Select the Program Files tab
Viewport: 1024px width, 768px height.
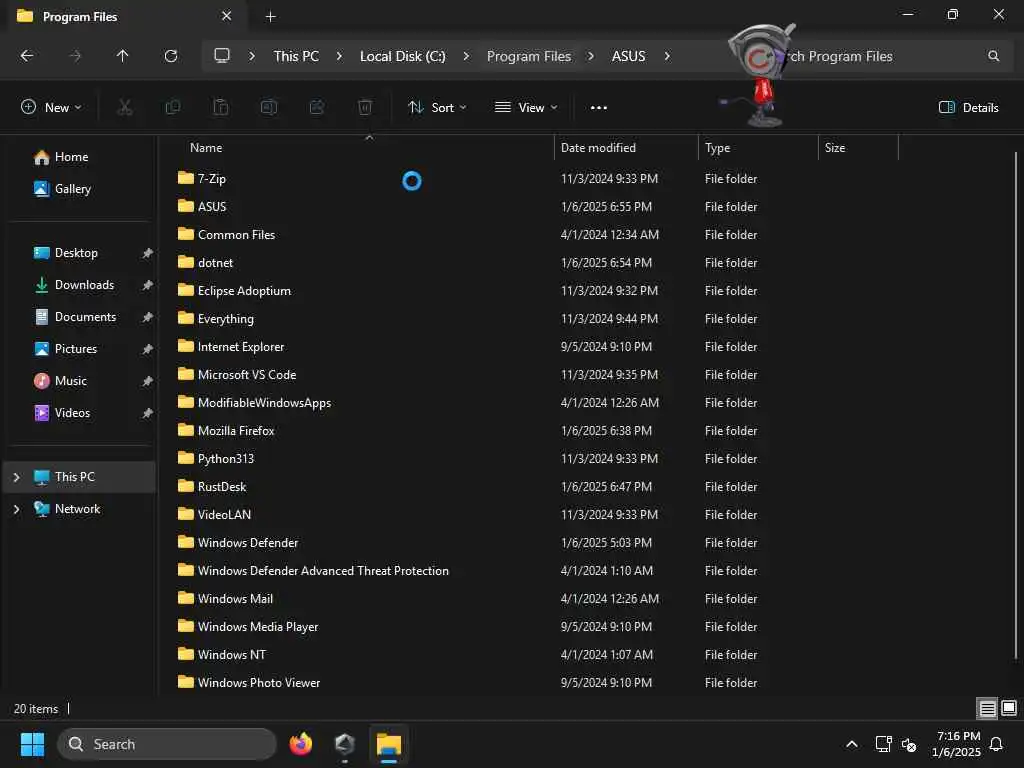click(x=124, y=16)
